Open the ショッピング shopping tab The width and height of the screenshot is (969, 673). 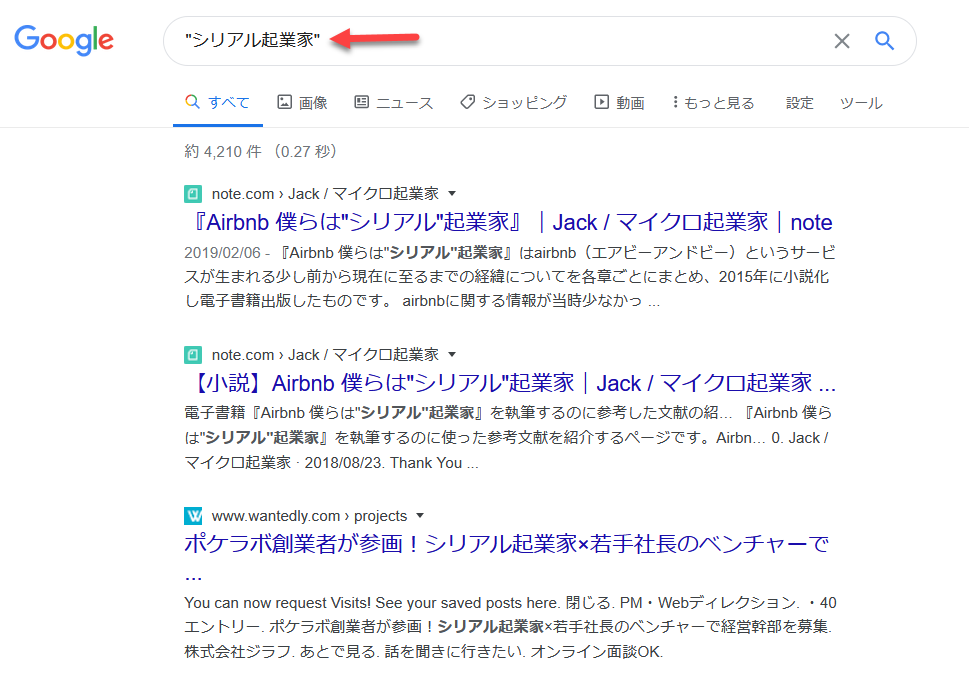(x=513, y=103)
